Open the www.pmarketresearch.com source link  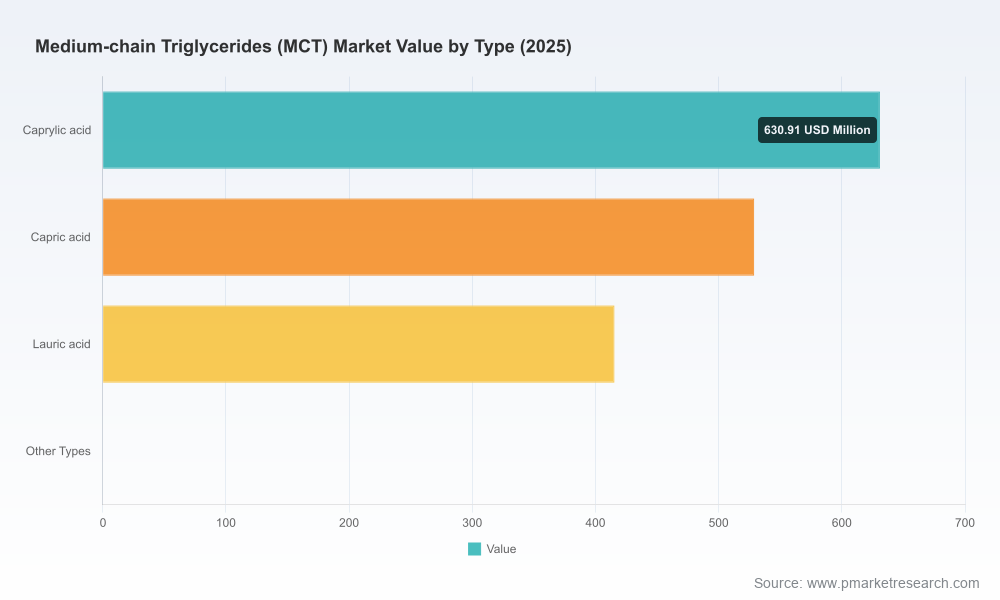[x=893, y=583]
